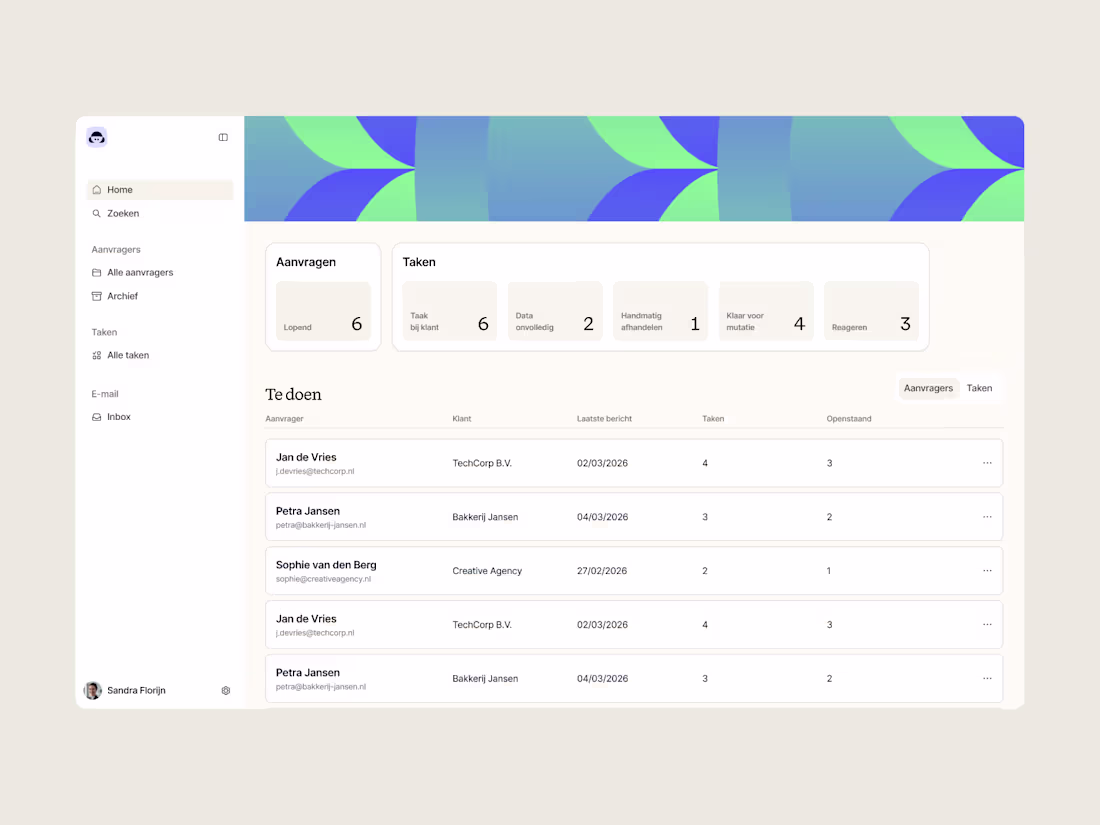Open Archief in sidebar
Image resolution: width=1100 pixels, height=825 pixels.
pyautogui.click(x=160, y=296)
